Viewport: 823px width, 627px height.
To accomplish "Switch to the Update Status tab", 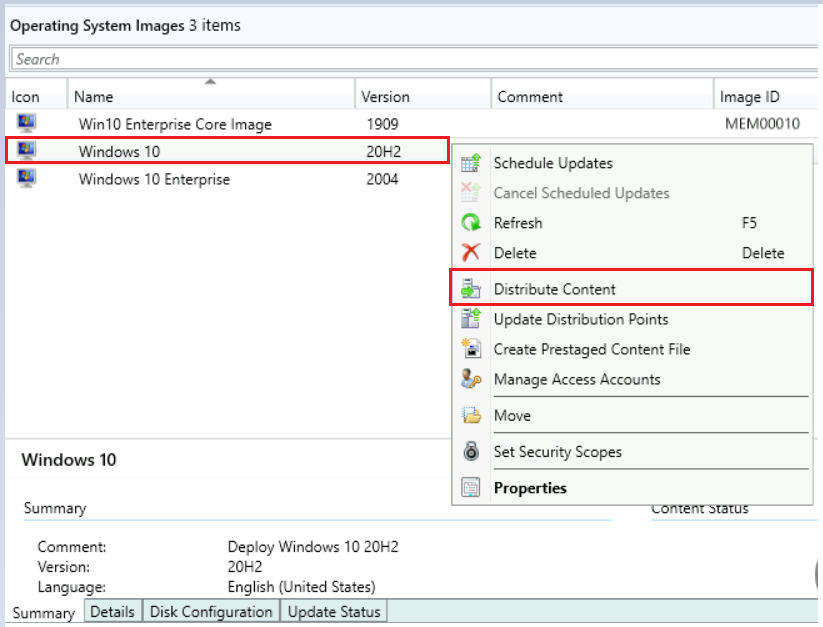I will [x=334, y=612].
